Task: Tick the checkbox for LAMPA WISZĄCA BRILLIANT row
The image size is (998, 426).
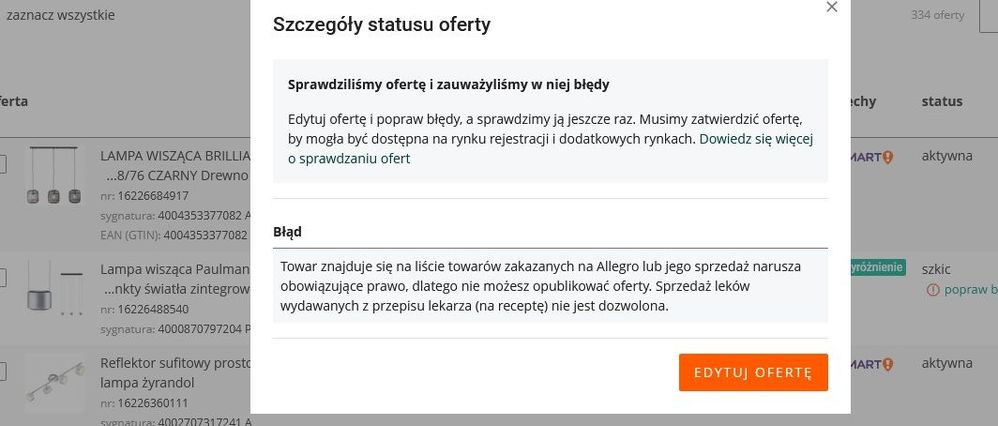Action: tap(2, 165)
